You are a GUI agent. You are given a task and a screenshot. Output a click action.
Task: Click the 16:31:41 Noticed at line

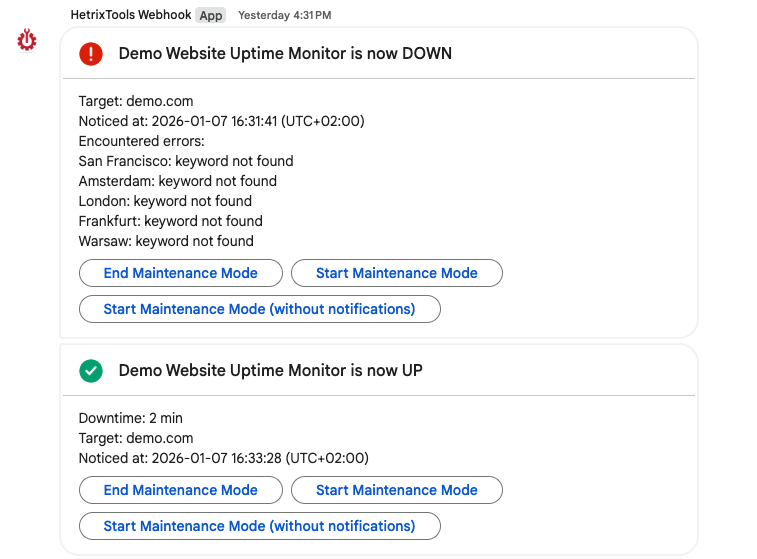221,121
